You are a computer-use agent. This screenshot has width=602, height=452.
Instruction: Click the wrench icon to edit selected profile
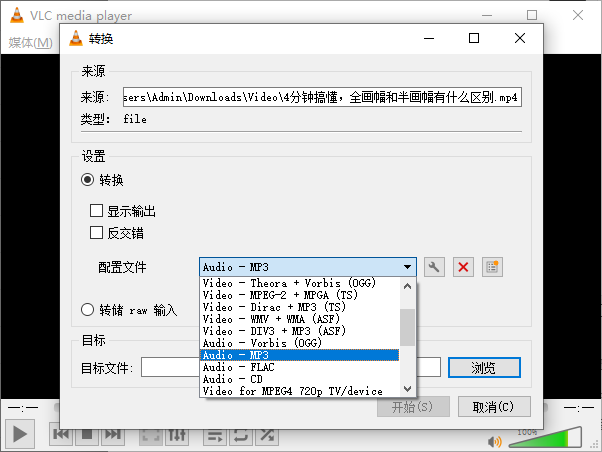pos(434,267)
